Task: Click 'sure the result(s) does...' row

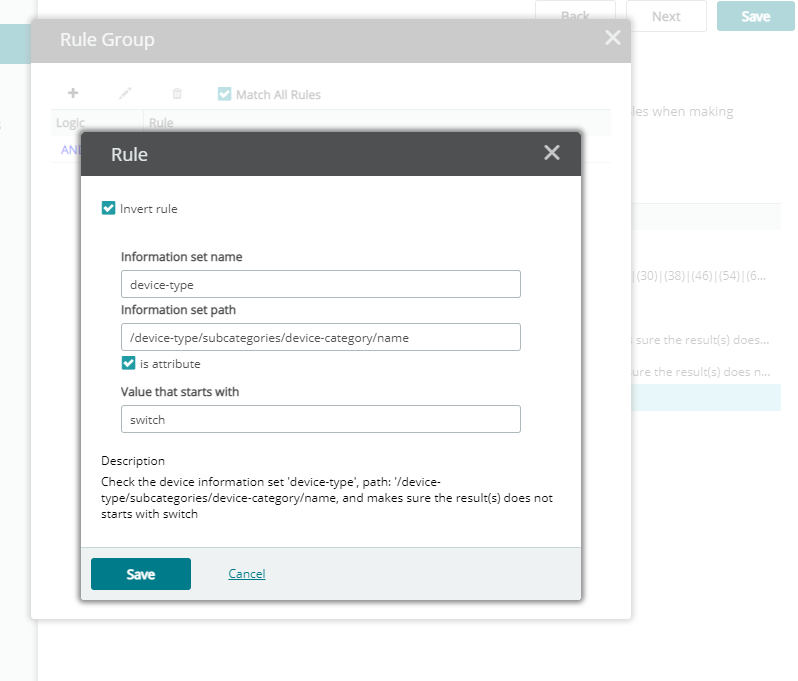Action: click(700, 340)
